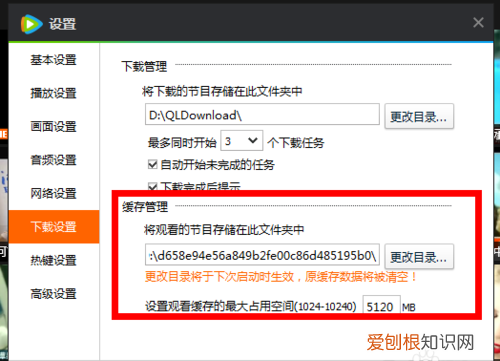Click the 缓存管理 section heading
500x361 pixels.
point(145,207)
